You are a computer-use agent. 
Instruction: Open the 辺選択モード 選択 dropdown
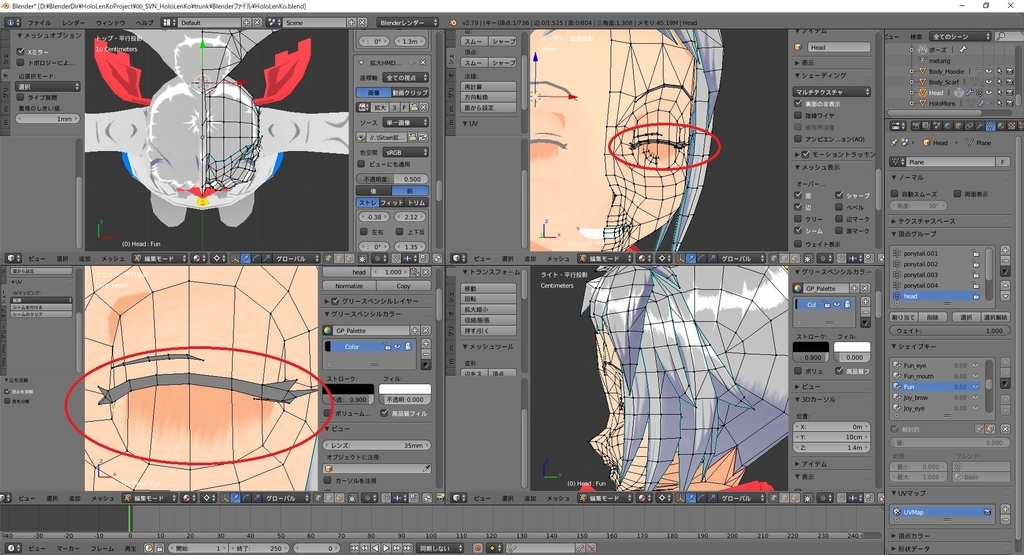coord(48,86)
